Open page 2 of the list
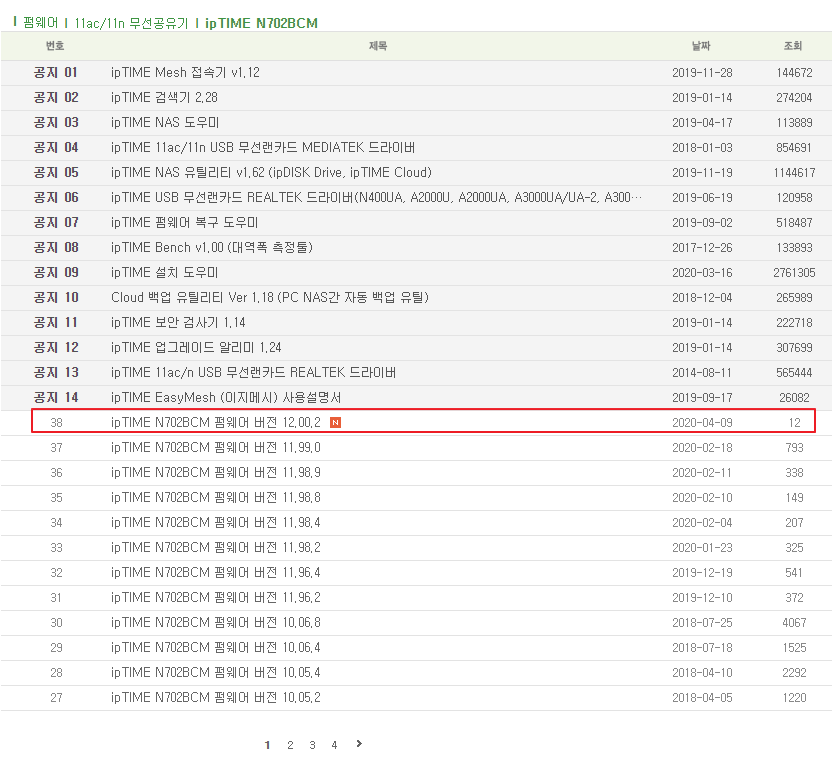 [290, 745]
